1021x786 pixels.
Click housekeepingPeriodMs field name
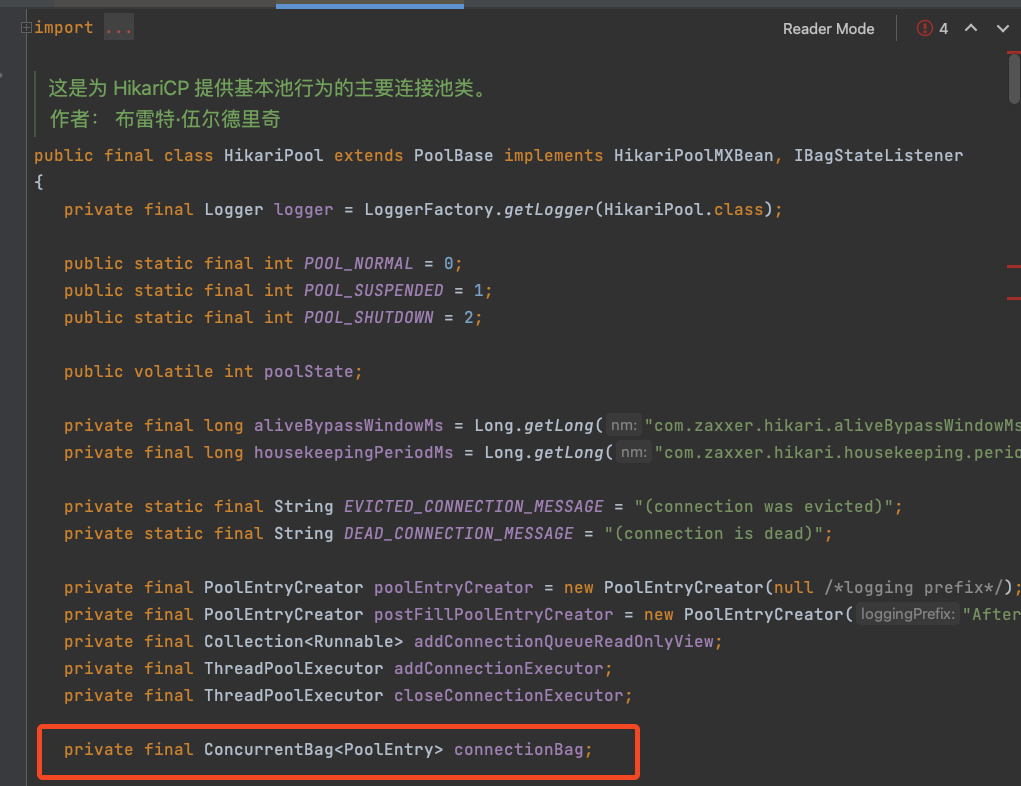354,453
